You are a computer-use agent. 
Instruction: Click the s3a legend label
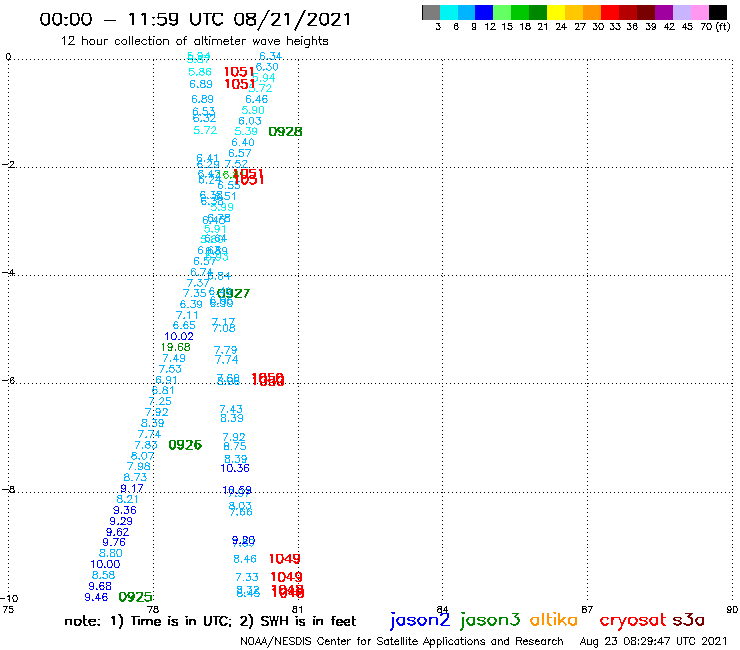[x=689, y=620]
